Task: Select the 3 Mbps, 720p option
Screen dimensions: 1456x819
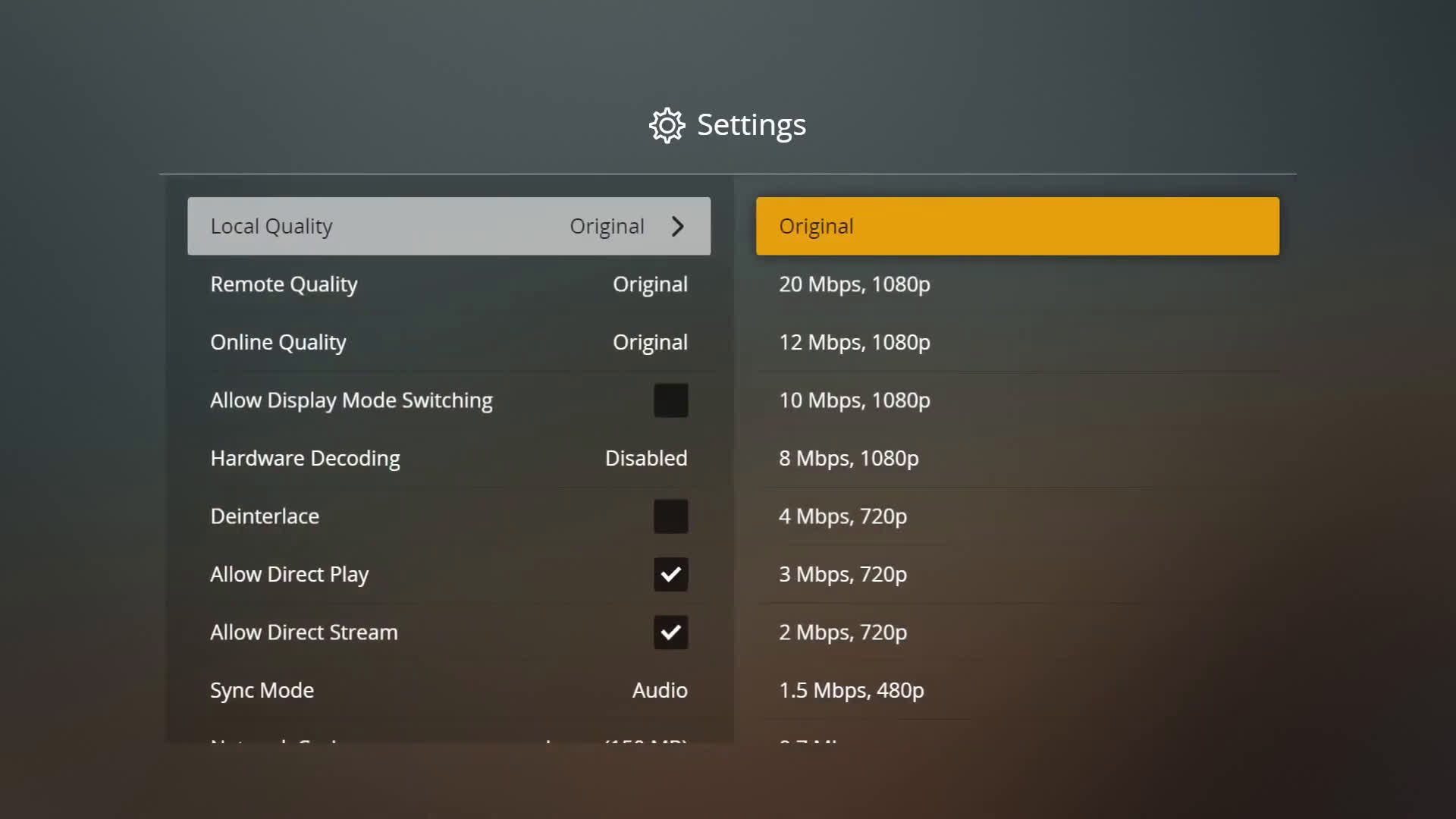Action: pyautogui.click(x=1017, y=574)
